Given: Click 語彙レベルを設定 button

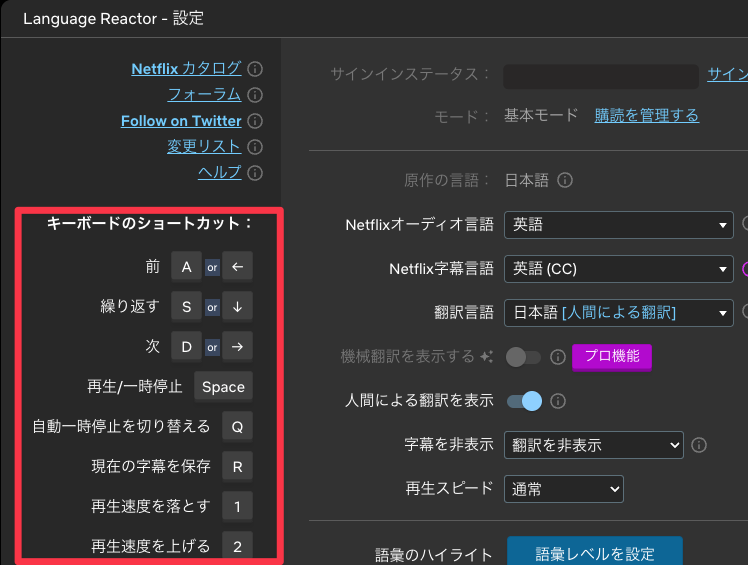Looking at the screenshot, I should (595, 552).
